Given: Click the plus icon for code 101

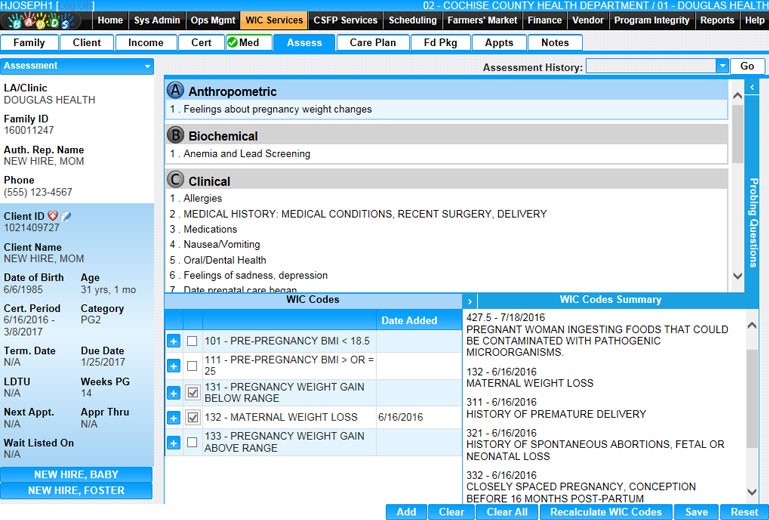Looking at the screenshot, I should pyautogui.click(x=173, y=342).
